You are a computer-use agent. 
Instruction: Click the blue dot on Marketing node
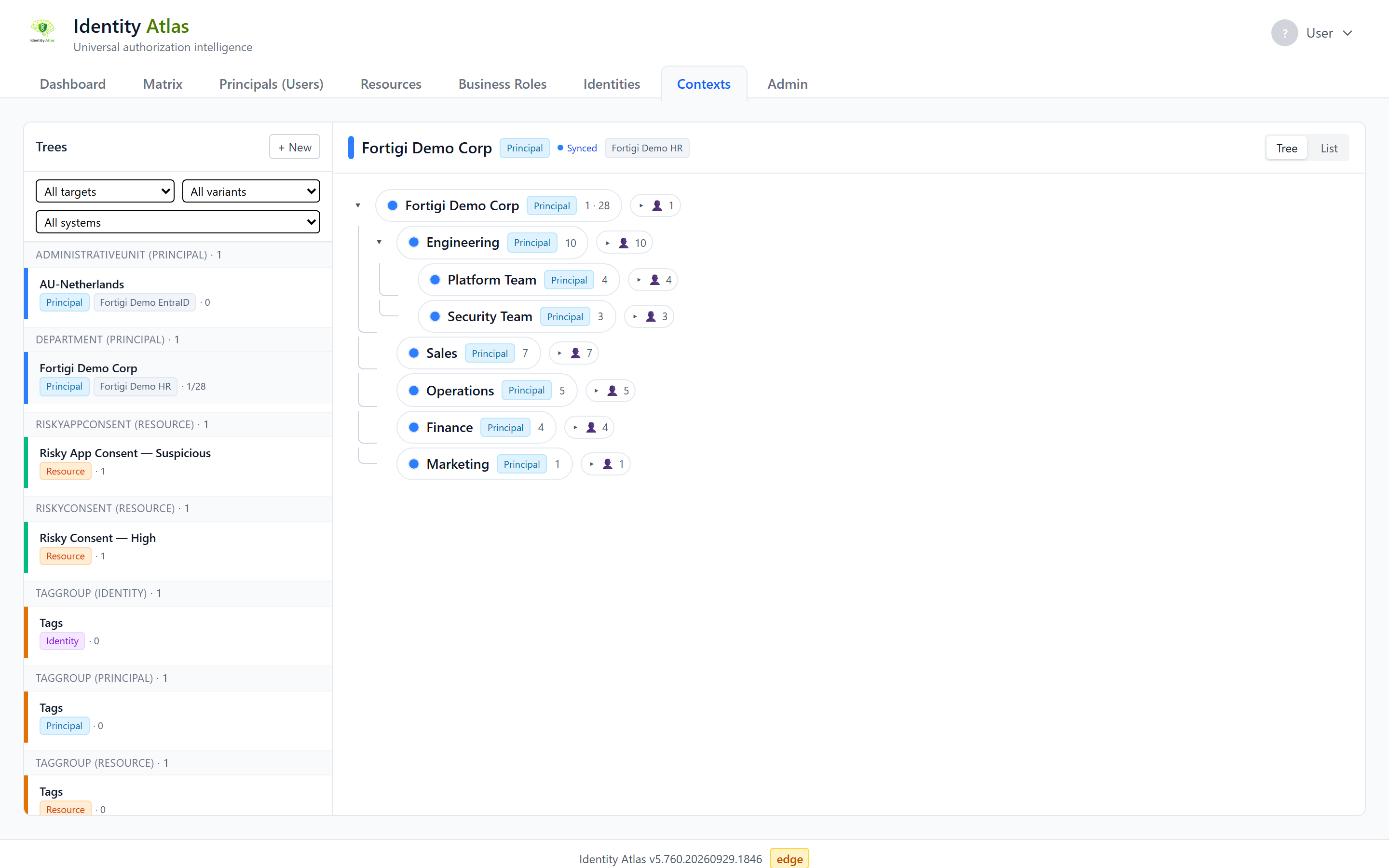413,464
